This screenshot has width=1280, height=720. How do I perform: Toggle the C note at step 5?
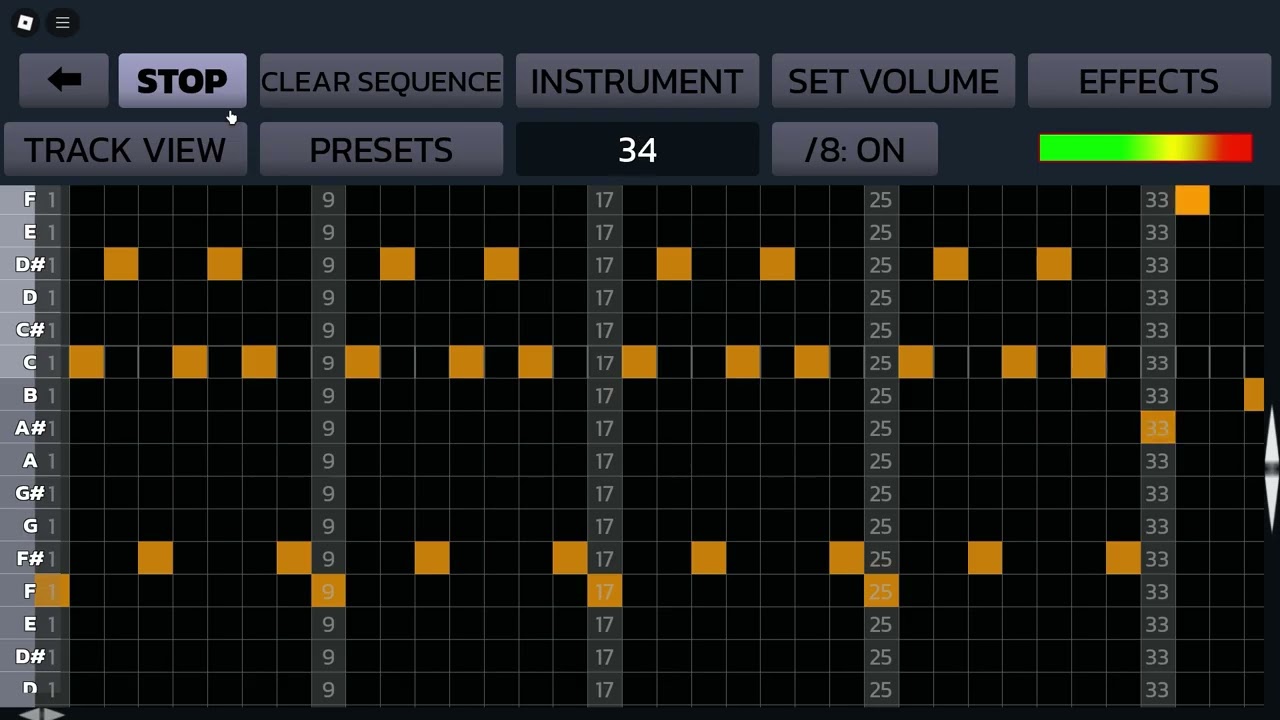point(190,362)
